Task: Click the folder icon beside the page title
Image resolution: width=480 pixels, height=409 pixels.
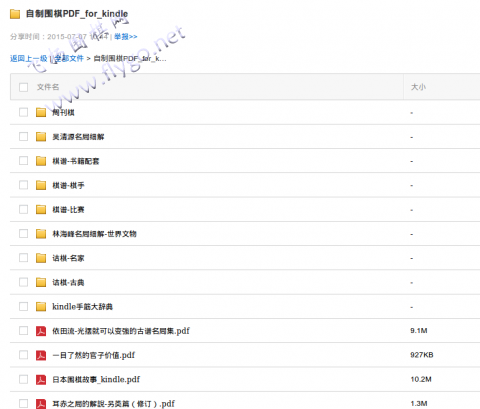Action: point(15,14)
